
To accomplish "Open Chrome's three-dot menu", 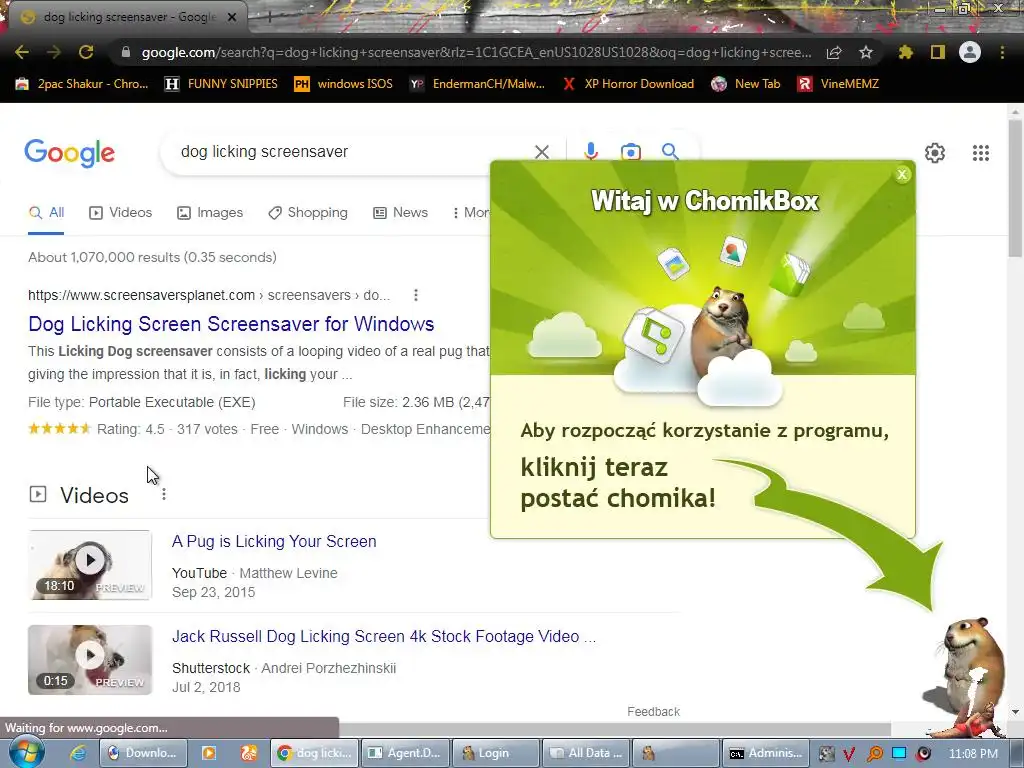I will pyautogui.click(x=1002, y=52).
